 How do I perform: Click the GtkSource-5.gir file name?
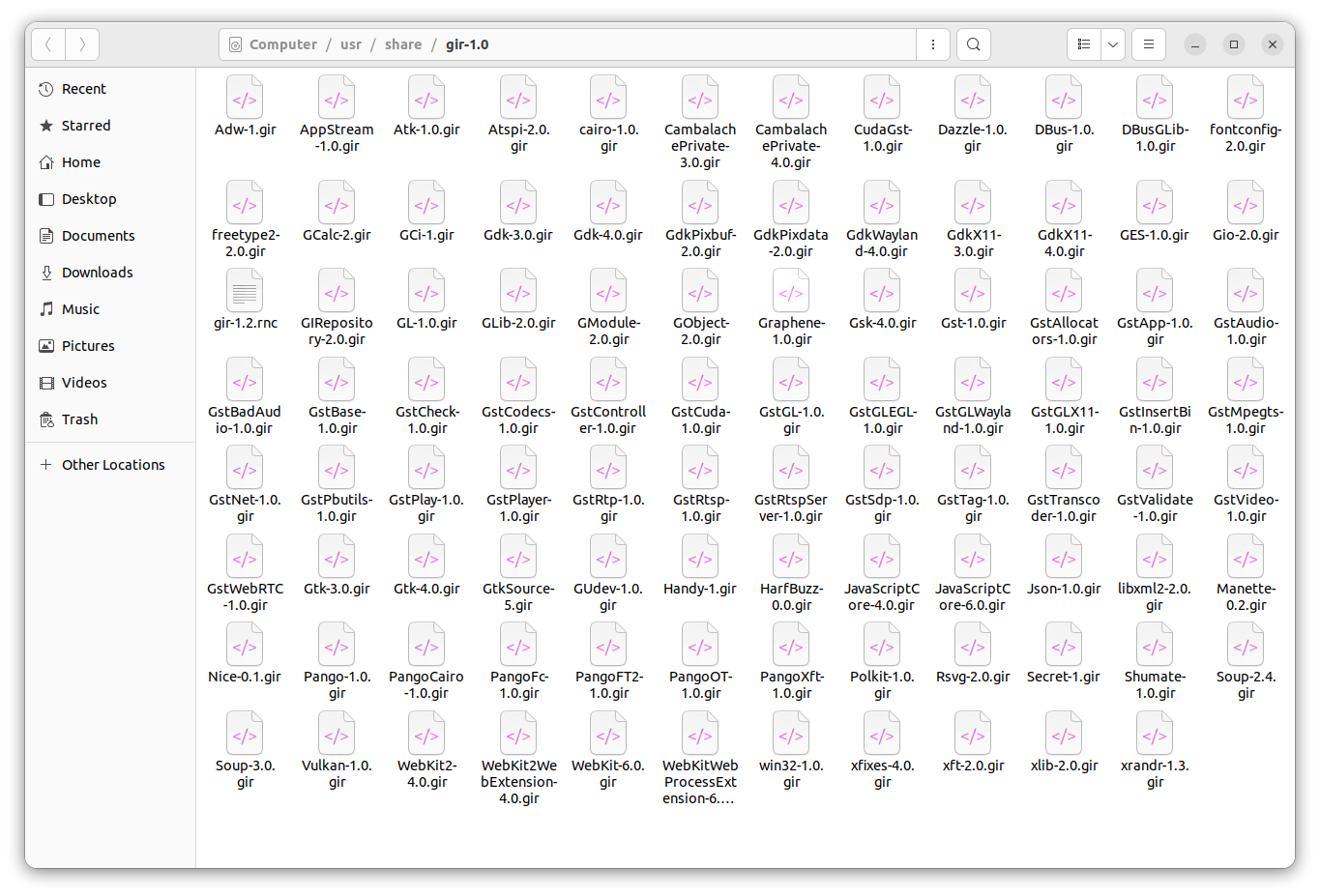(x=518, y=596)
